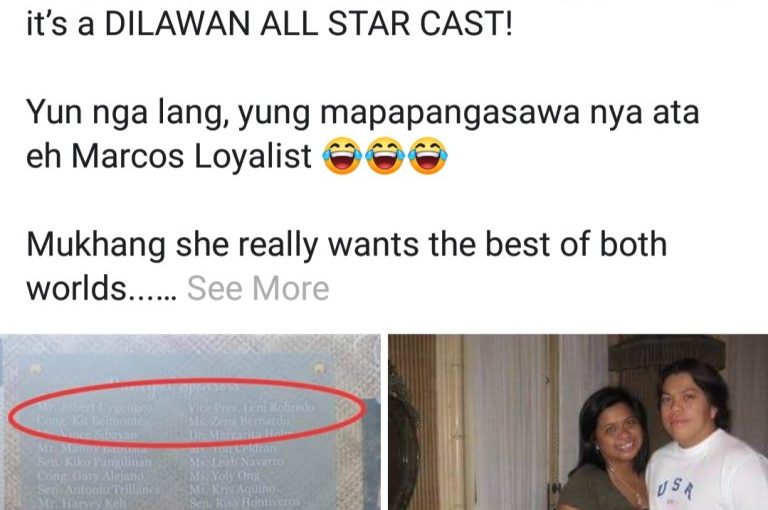Viewport: 768px width, 510px height.
Task: Click the line starting "Yun nga lang"
Action: tap(362, 112)
